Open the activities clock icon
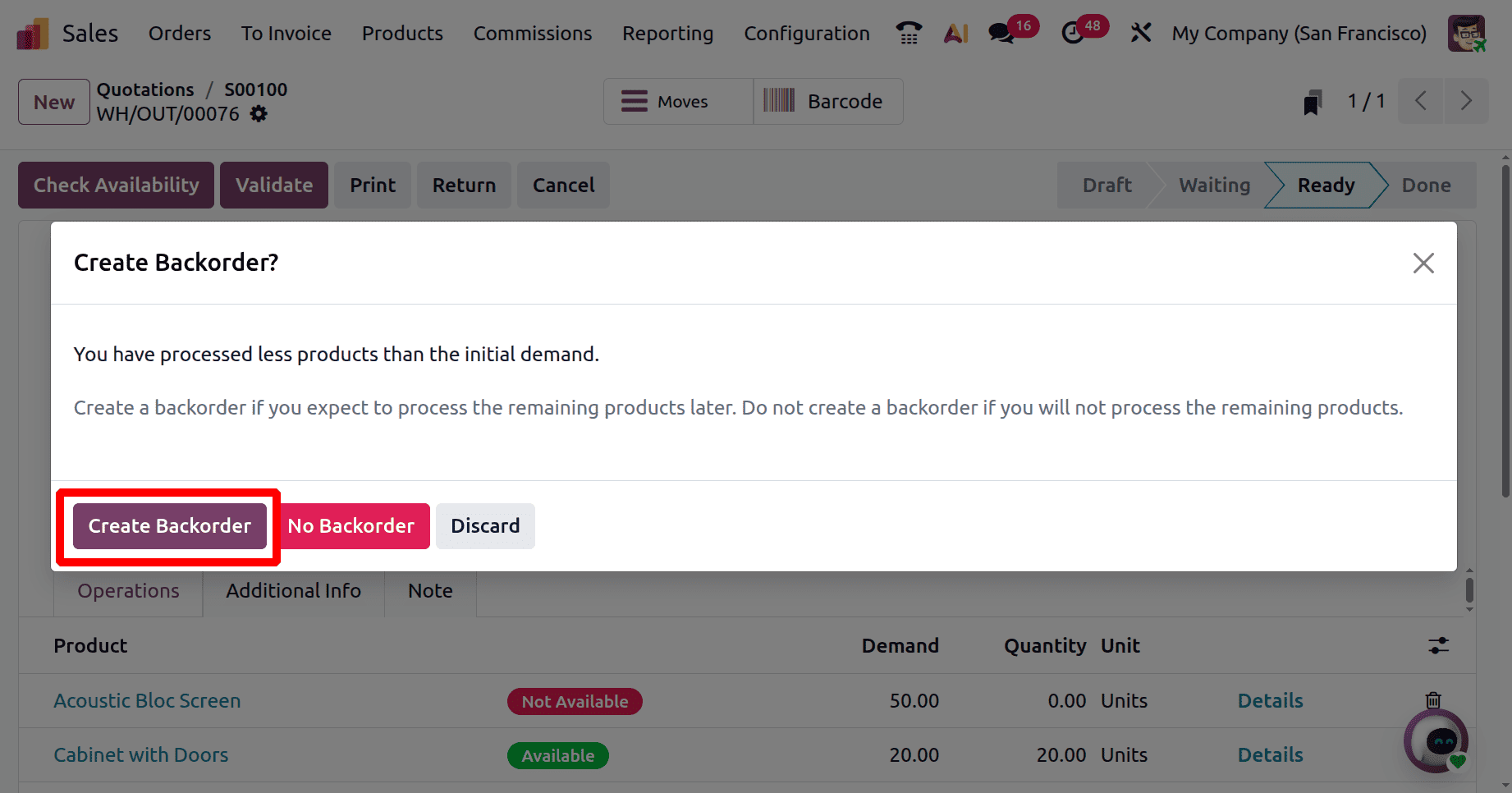 [1072, 34]
